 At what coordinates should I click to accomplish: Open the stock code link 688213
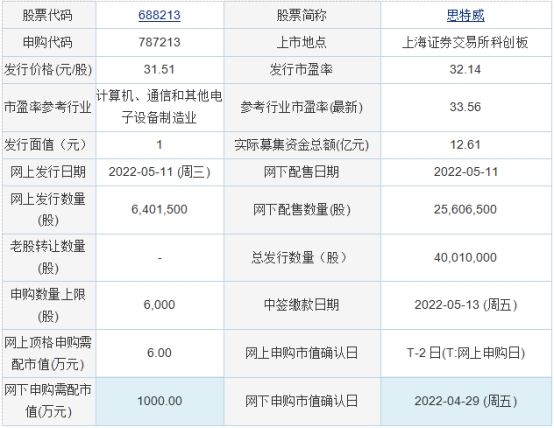coord(159,15)
